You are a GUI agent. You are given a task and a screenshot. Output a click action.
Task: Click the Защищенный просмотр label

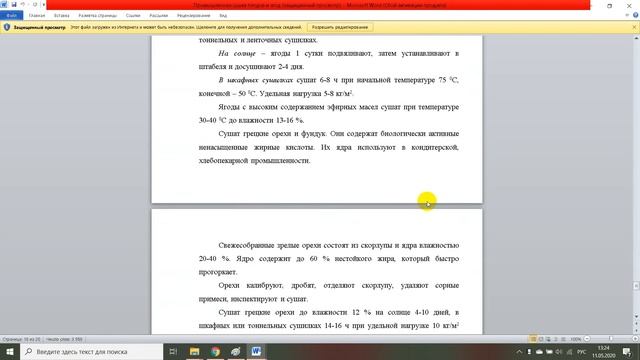pyautogui.click(x=40, y=27)
